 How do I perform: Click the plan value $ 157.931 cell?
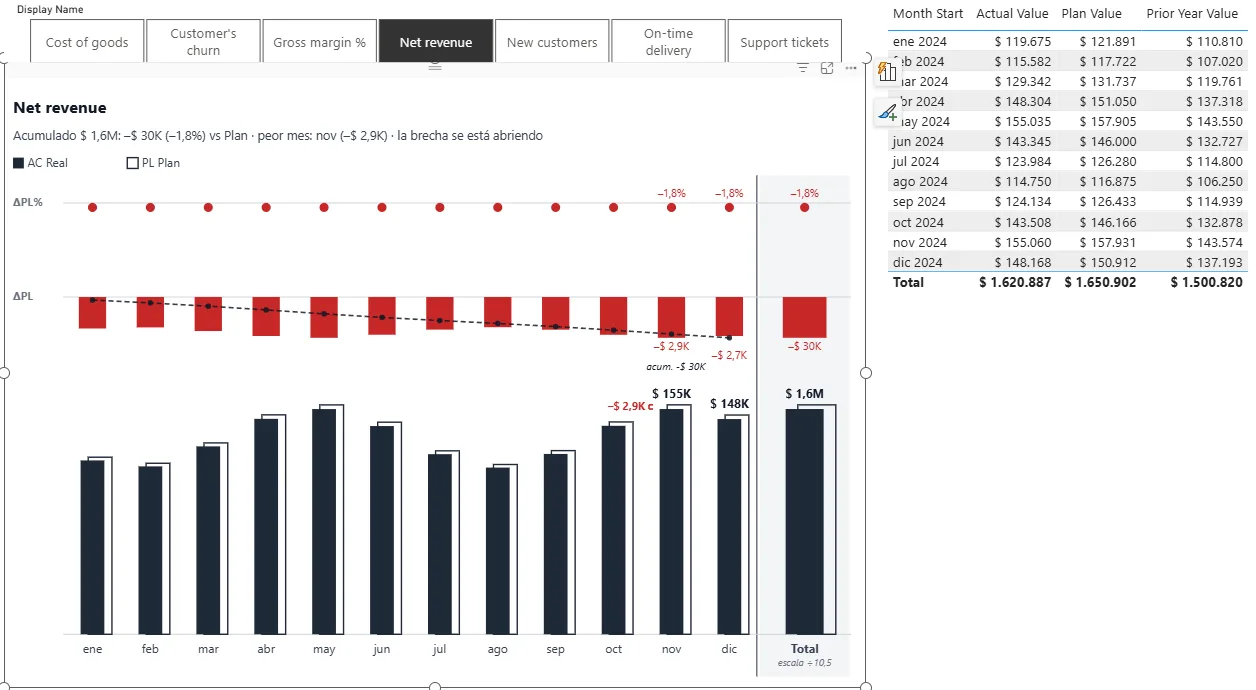pos(1107,242)
